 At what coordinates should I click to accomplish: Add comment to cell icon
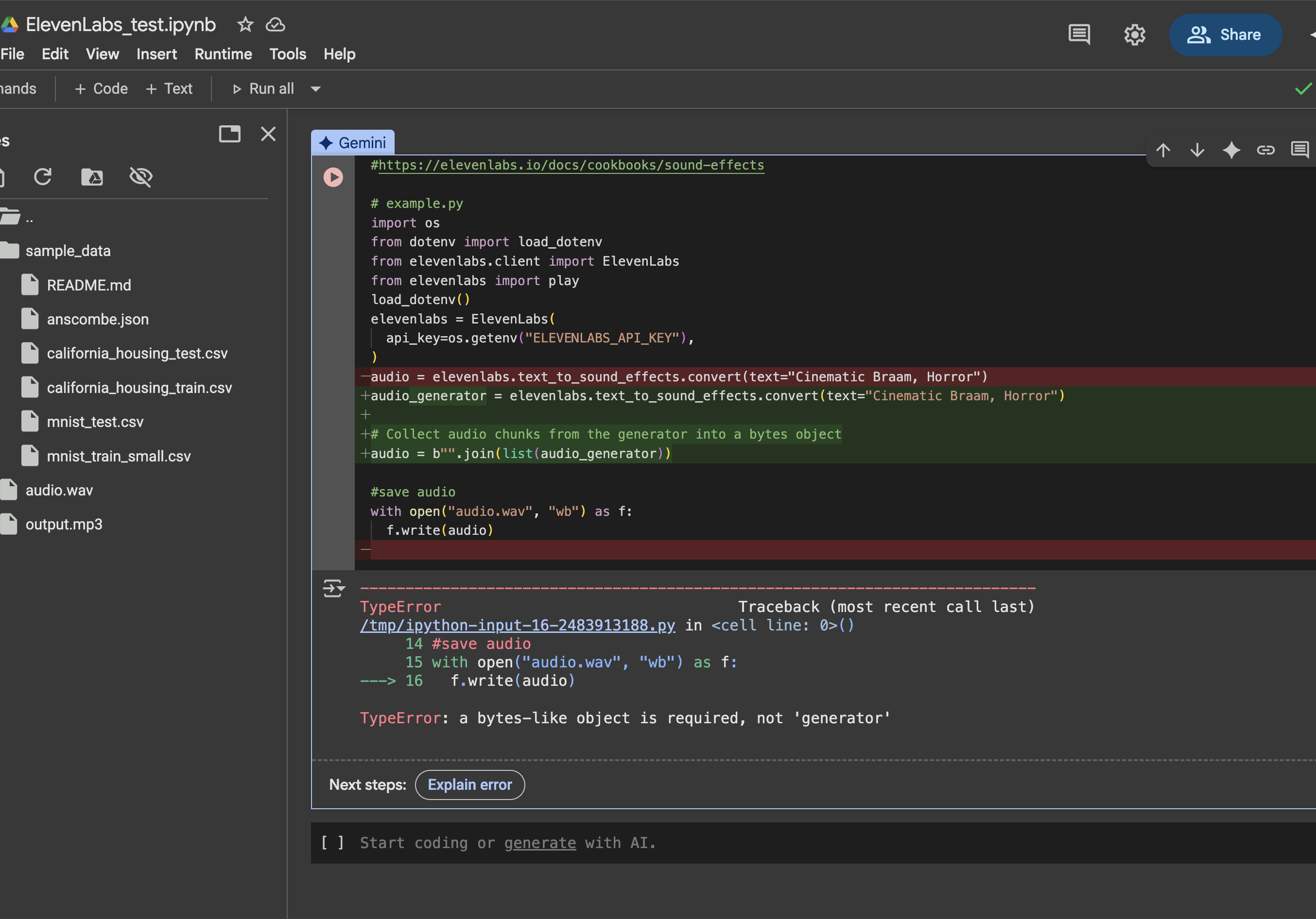pos(1300,150)
